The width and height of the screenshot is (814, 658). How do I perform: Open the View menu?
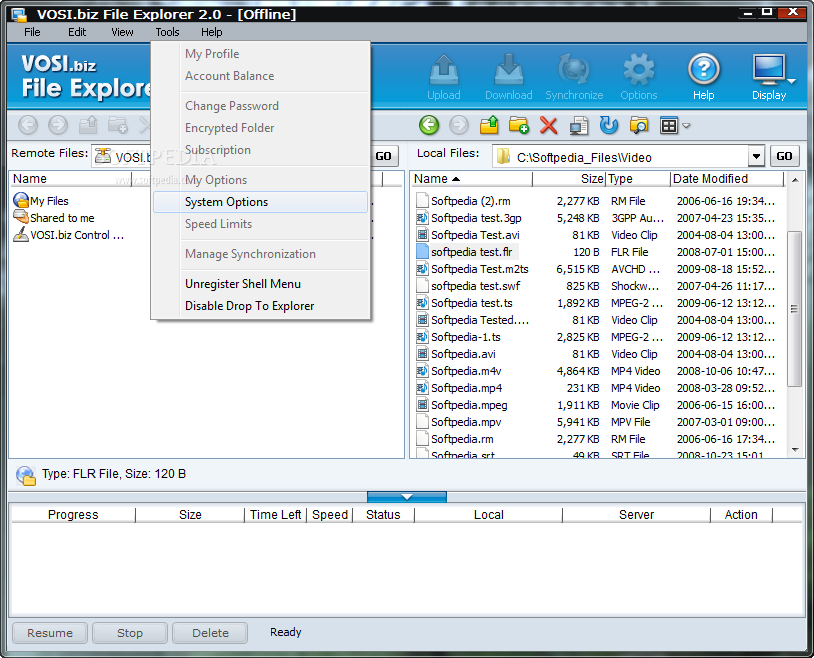click(122, 32)
